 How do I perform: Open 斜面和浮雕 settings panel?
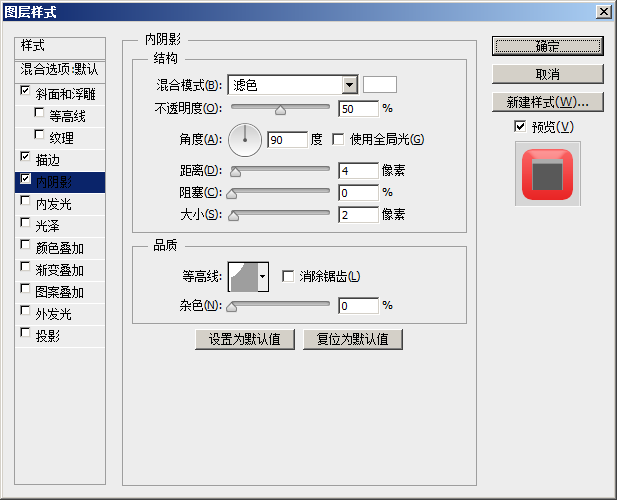pos(65,94)
